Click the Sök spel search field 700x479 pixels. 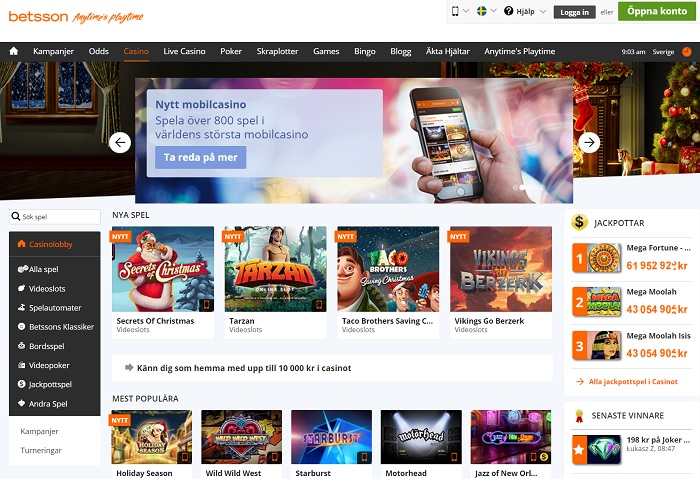point(54,217)
